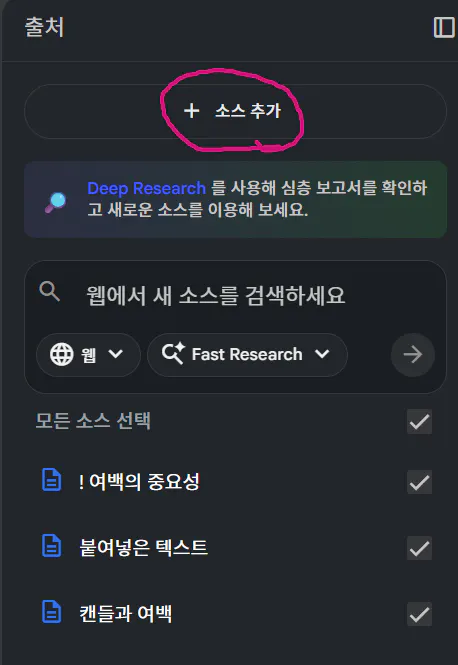Uncheck the ! 여백의 중요성 source checkbox

click(x=419, y=482)
